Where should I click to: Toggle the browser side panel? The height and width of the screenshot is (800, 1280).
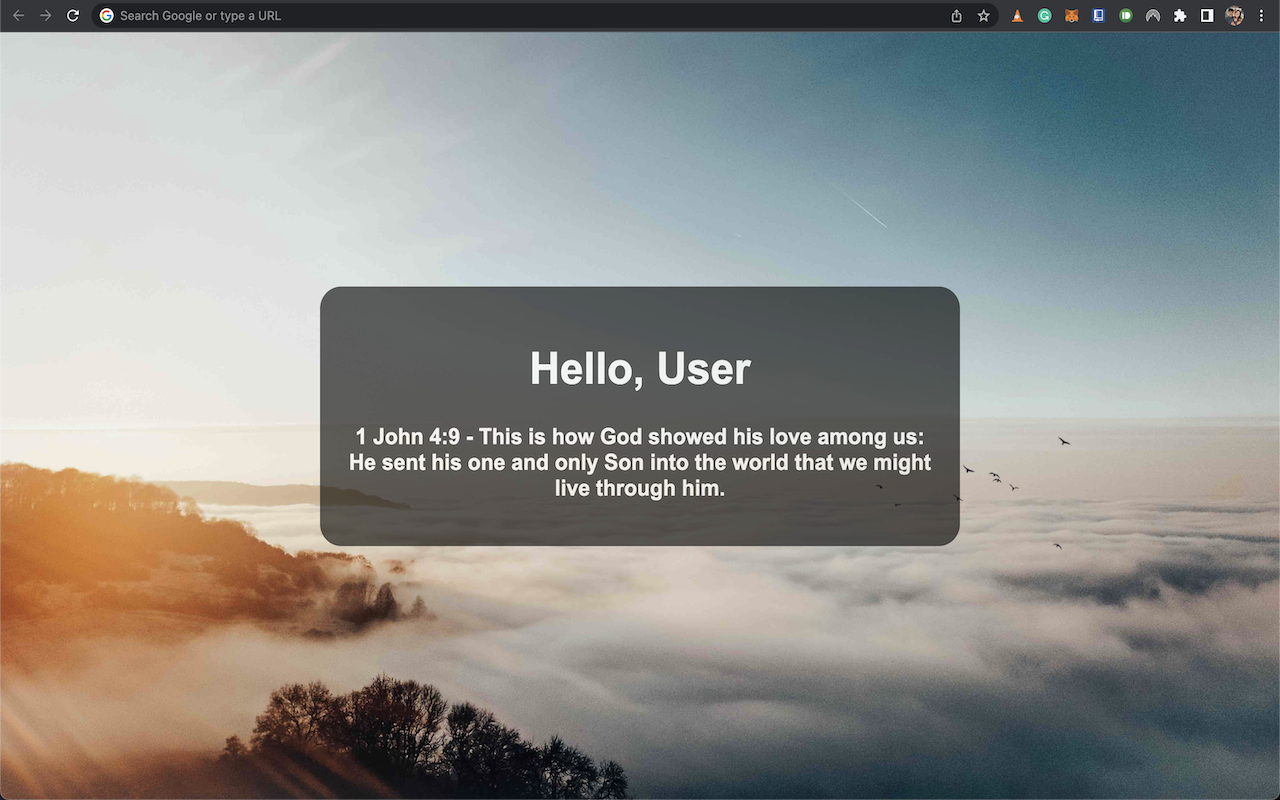click(x=1207, y=15)
